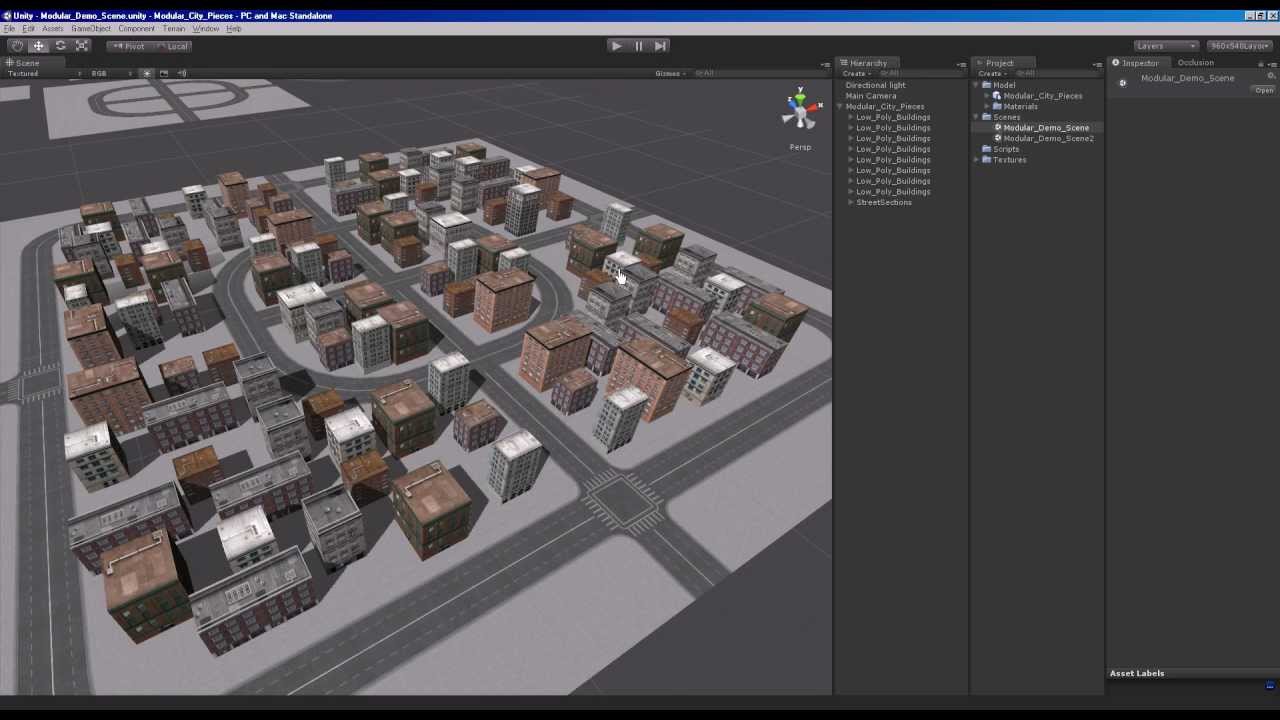Select Modular_Demo_Scene2 in the Project panel

1048,138
